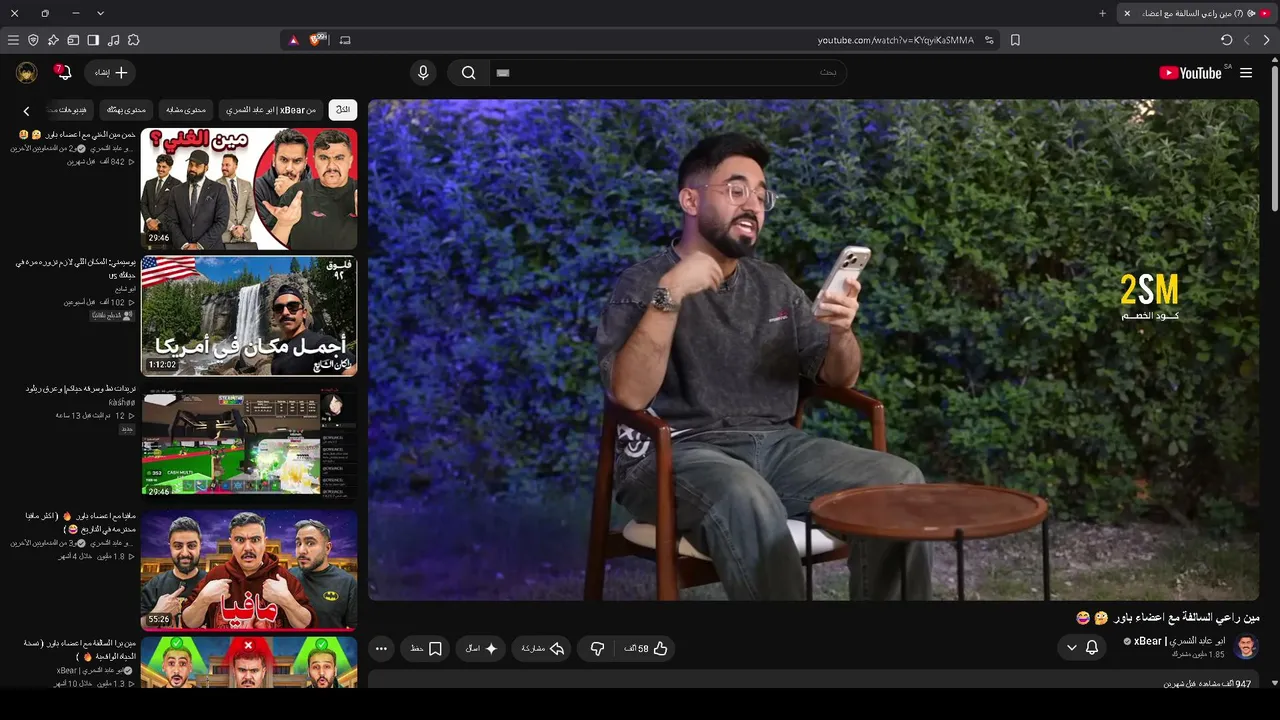Click the on-screen keyboard icon in search

[x=503, y=73]
